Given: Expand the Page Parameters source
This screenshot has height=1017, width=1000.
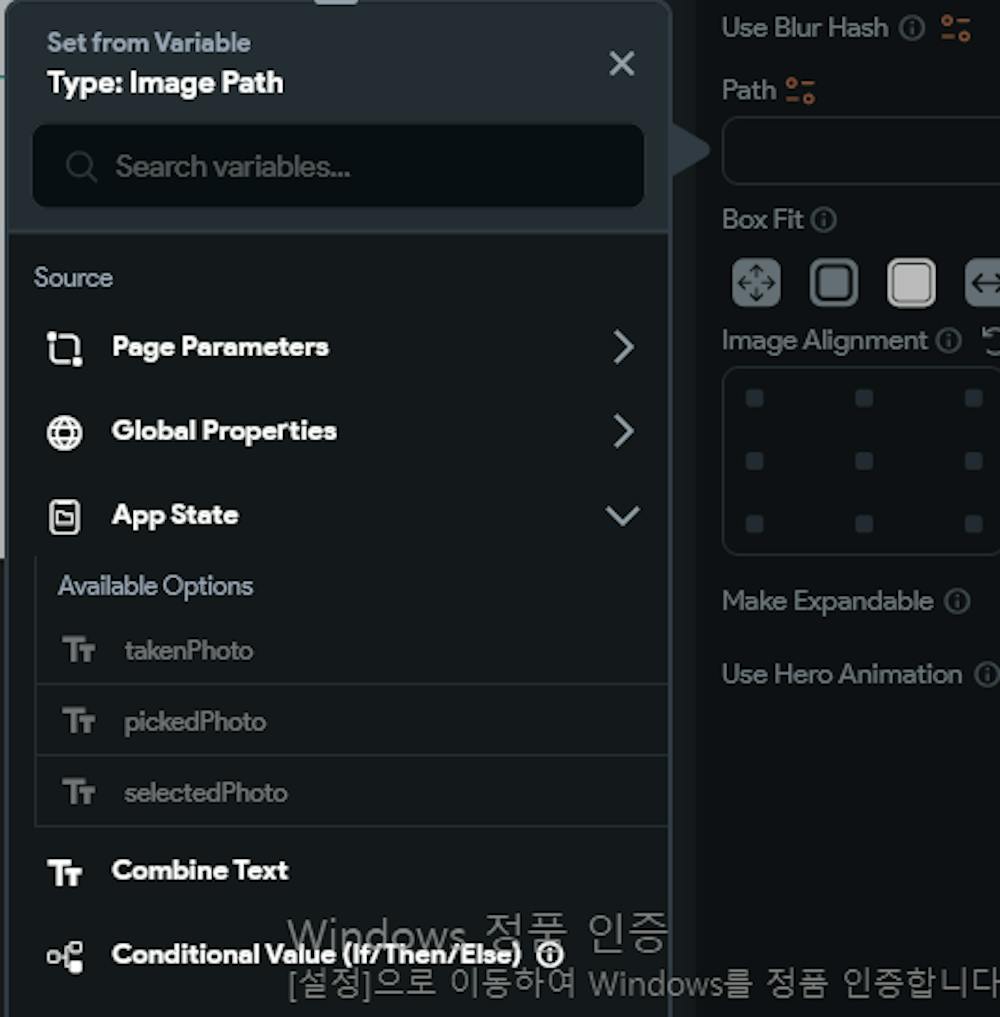Looking at the screenshot, I should [338, 347].
